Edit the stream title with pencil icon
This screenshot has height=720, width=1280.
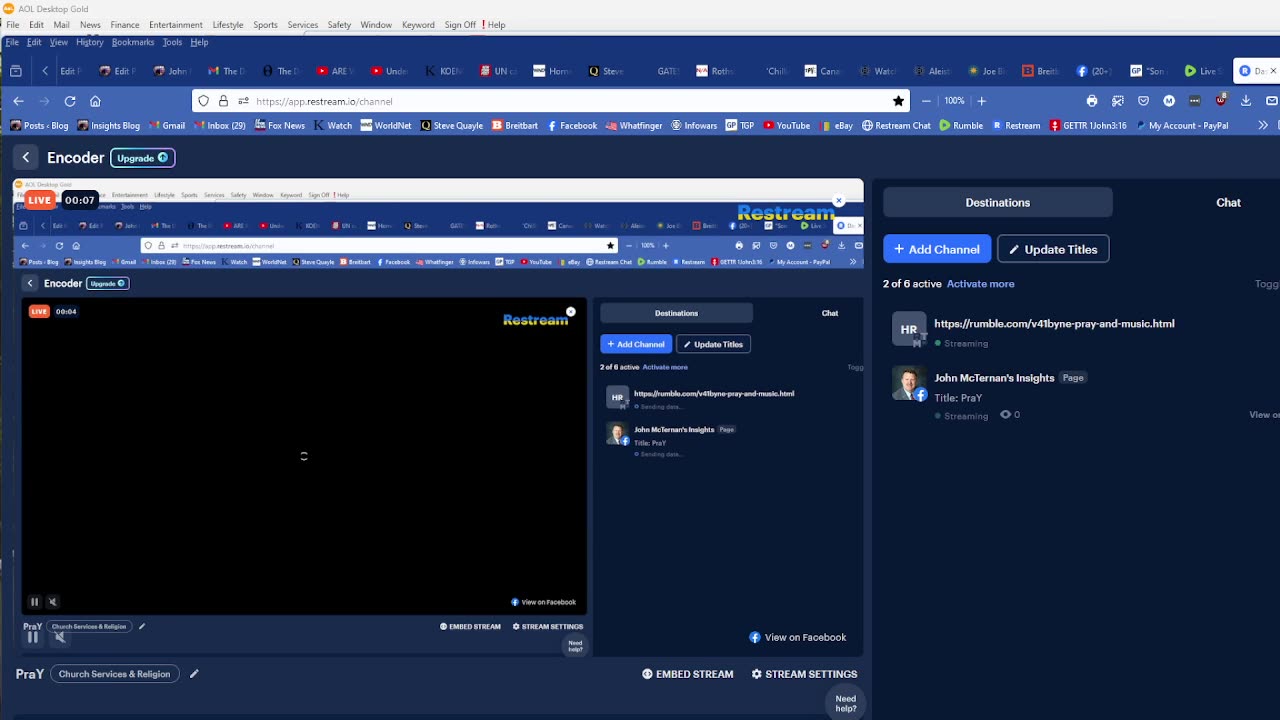(x=194, y=674)
